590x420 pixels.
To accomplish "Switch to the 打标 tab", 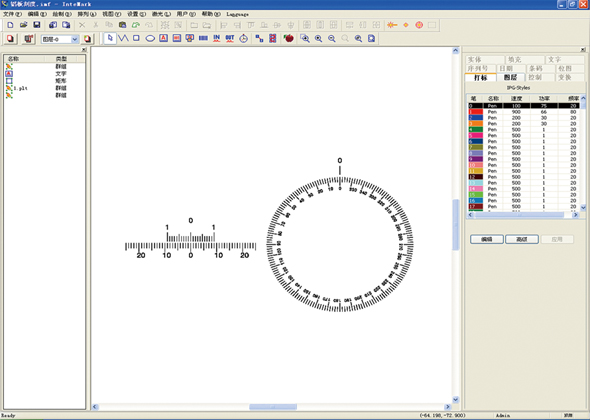I will (x=480, y=78).
